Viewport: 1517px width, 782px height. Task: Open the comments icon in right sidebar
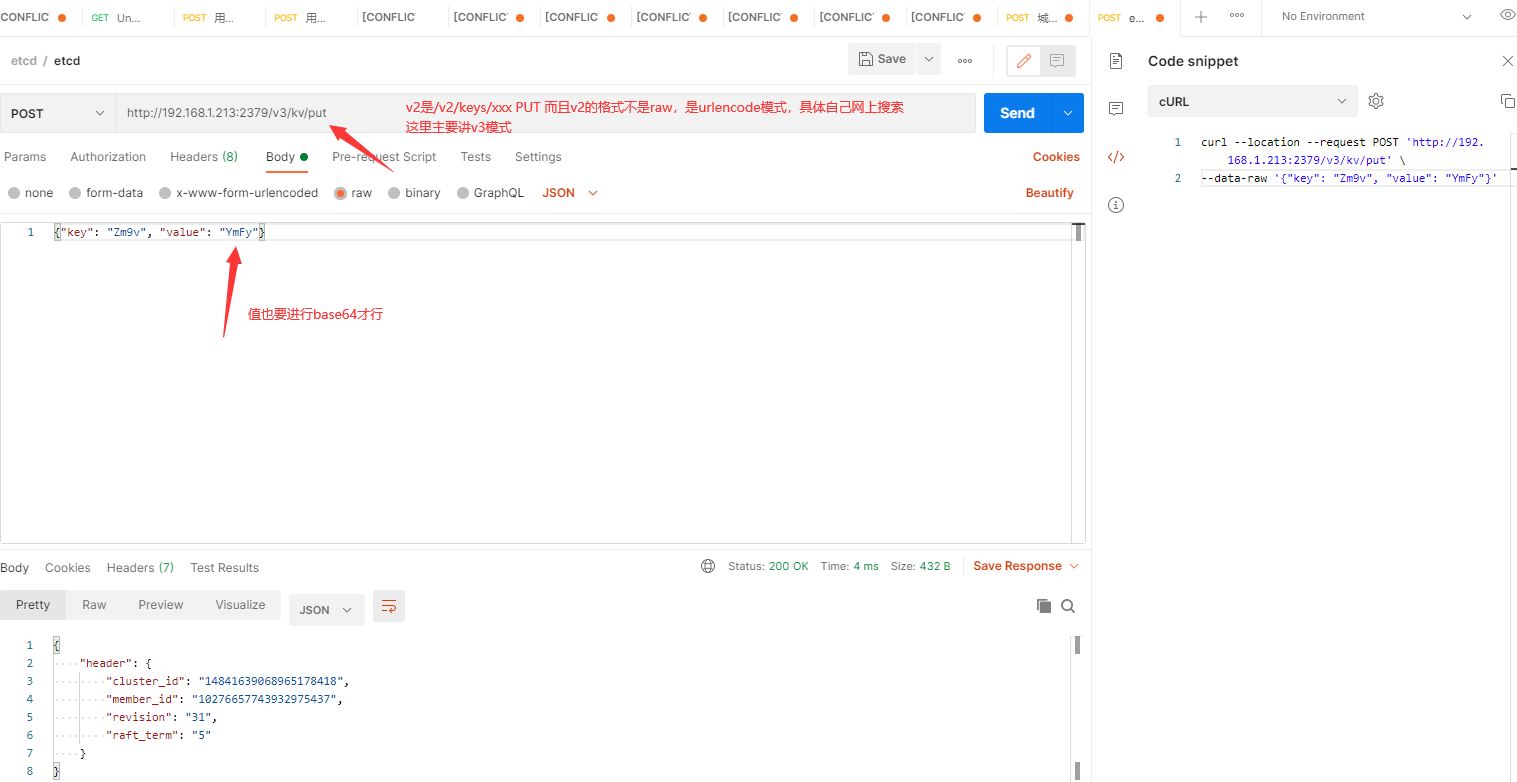pyautogui.click(x=1115, y=109)
